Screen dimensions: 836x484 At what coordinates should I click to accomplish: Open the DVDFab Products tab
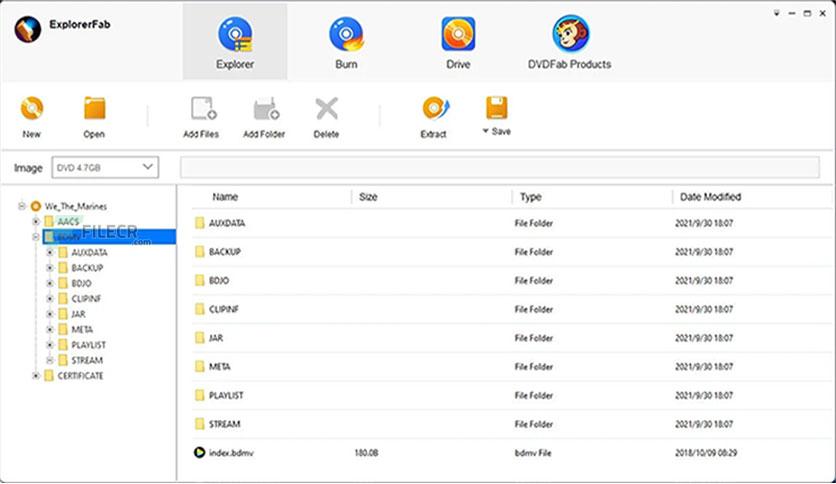pyautogui.click(x=569, y=43)
